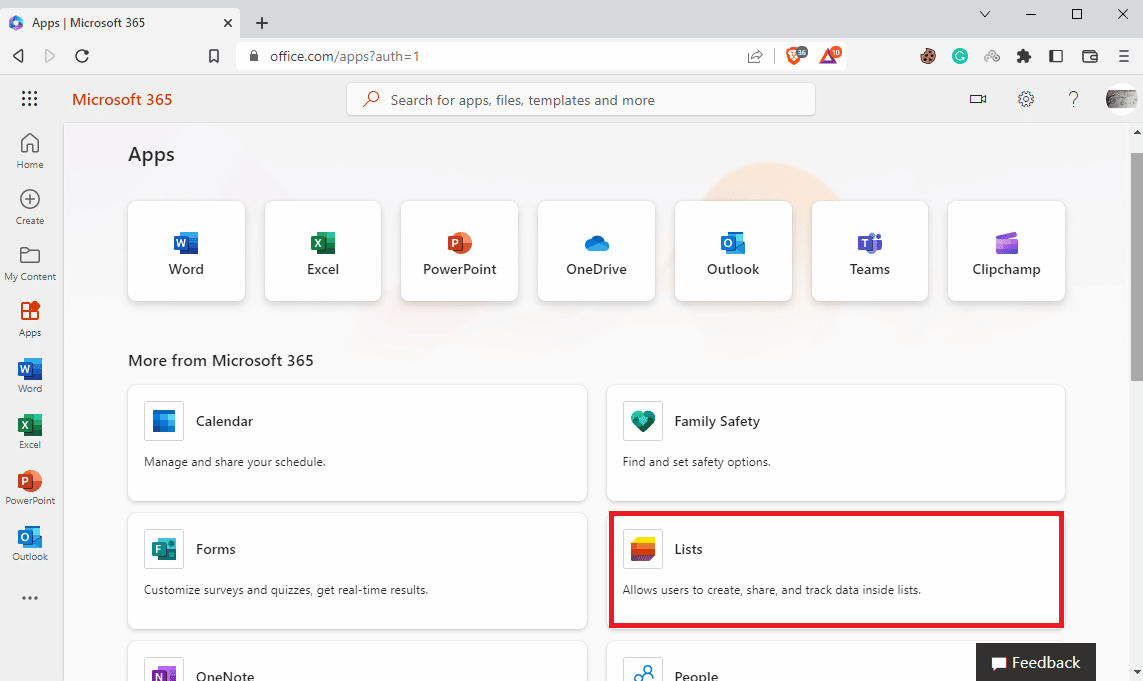Click the Meet Now camera icon
This screenshot has width=1143, height=681.
(978, 99)
